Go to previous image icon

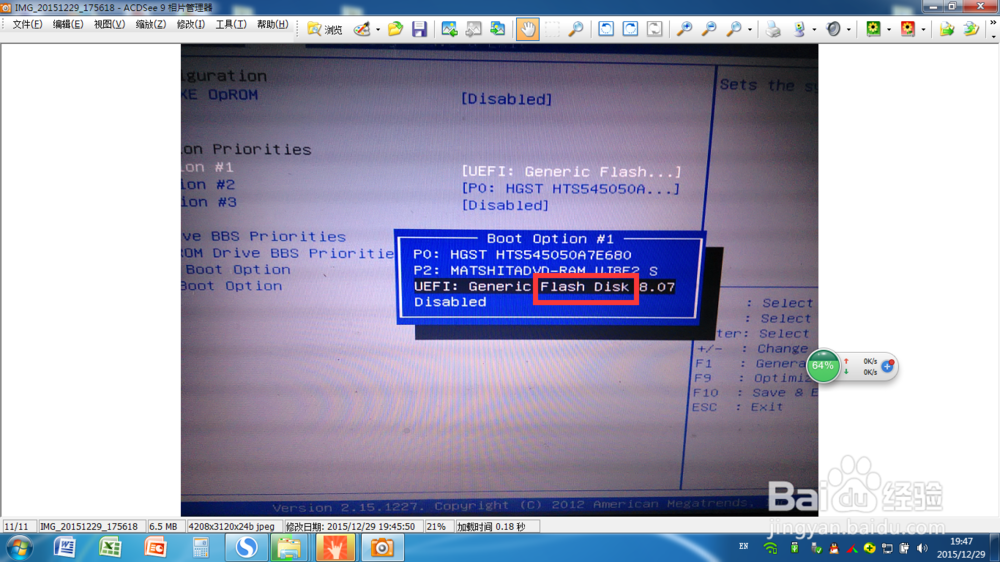(x=449, y=29)
